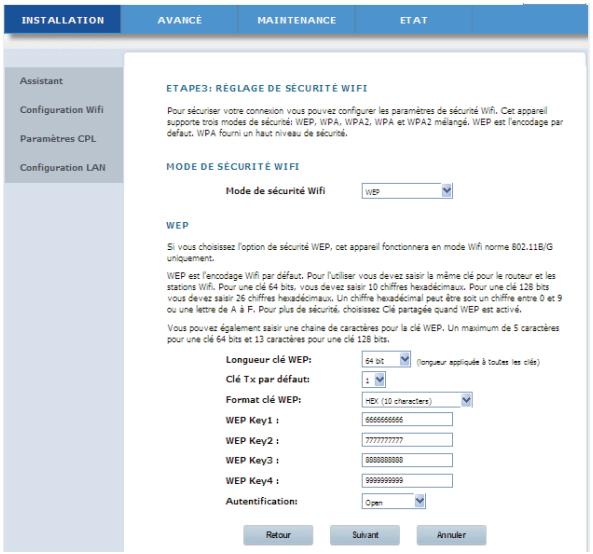Image resolution: width=593 pixels, height=554 pixels.
Task: Open Configuration Wifi in the sidebar
Action: (62, 110)
